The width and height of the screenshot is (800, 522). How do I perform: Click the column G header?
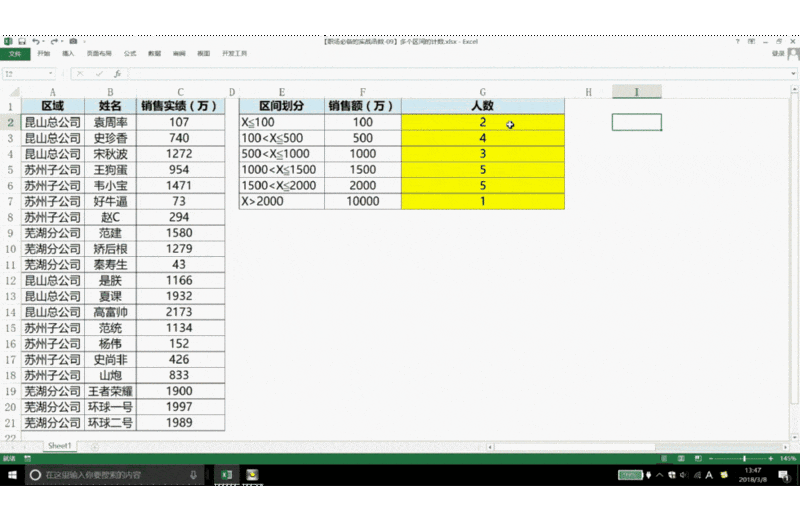pos(482,92)
